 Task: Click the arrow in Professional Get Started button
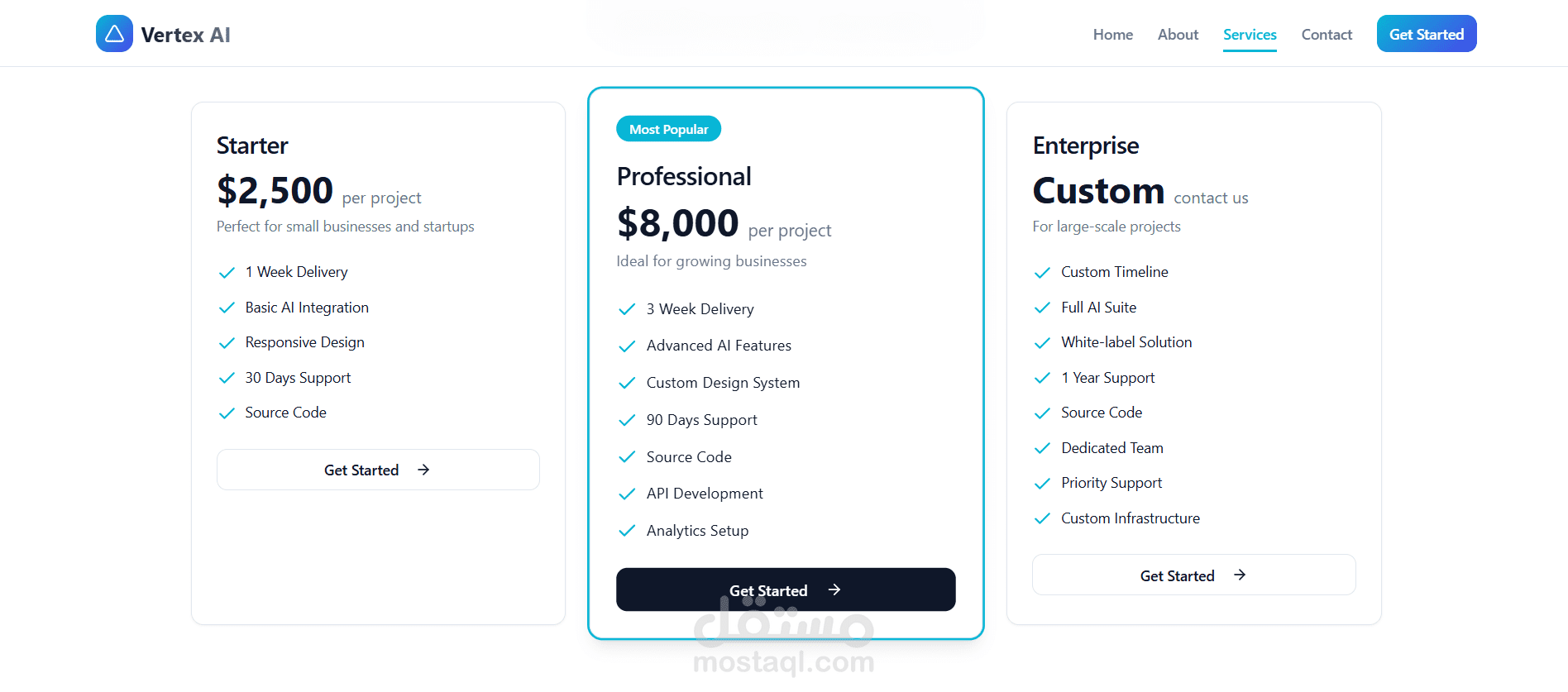tap(834, 589)
